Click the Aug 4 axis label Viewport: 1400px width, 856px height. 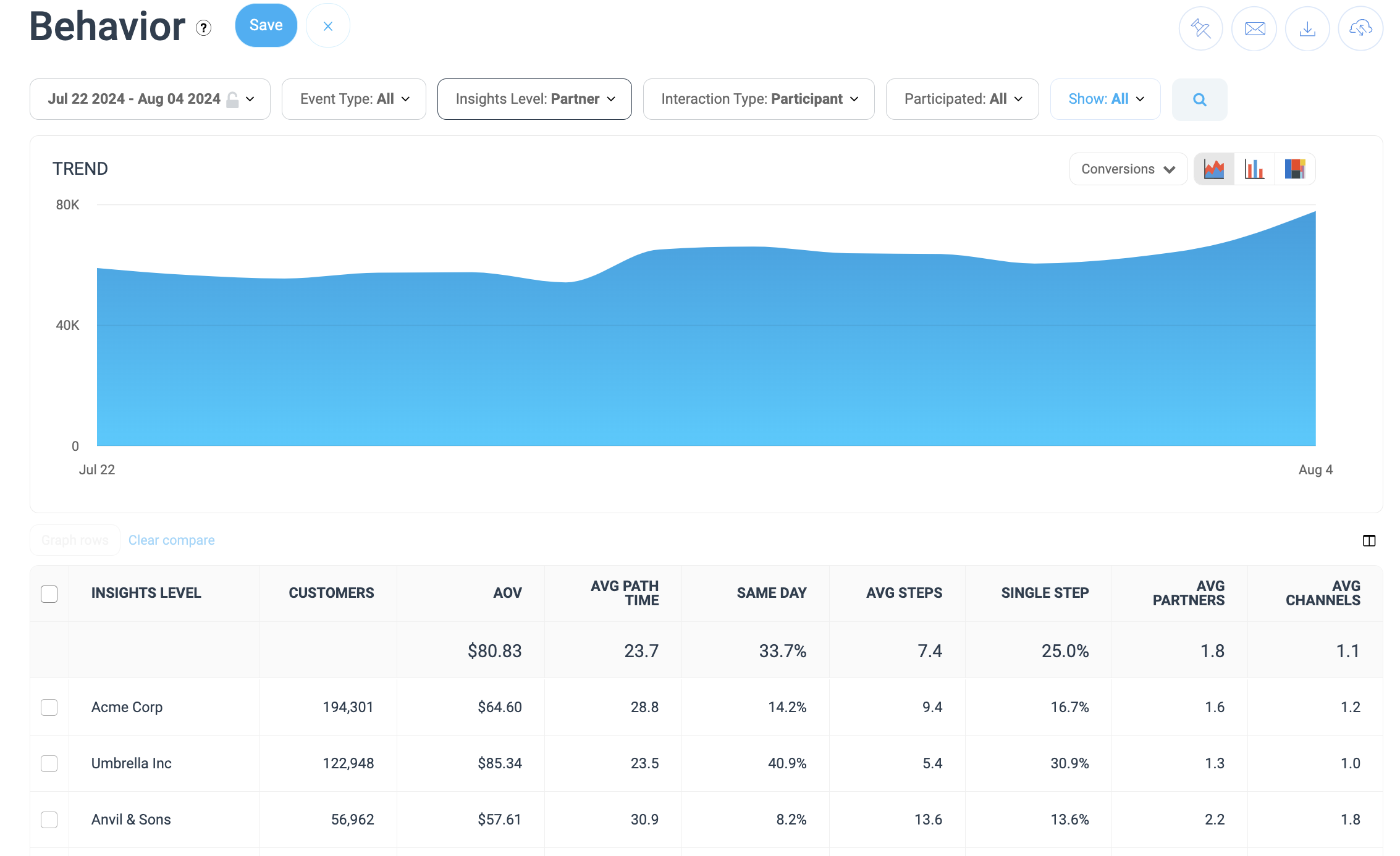point(1315,469)
